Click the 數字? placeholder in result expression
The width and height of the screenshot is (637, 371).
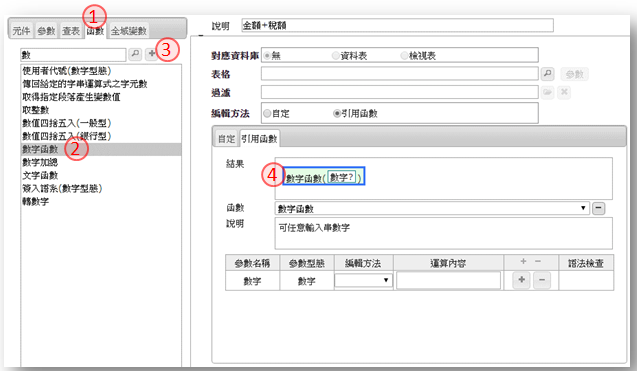click(341, 177)
